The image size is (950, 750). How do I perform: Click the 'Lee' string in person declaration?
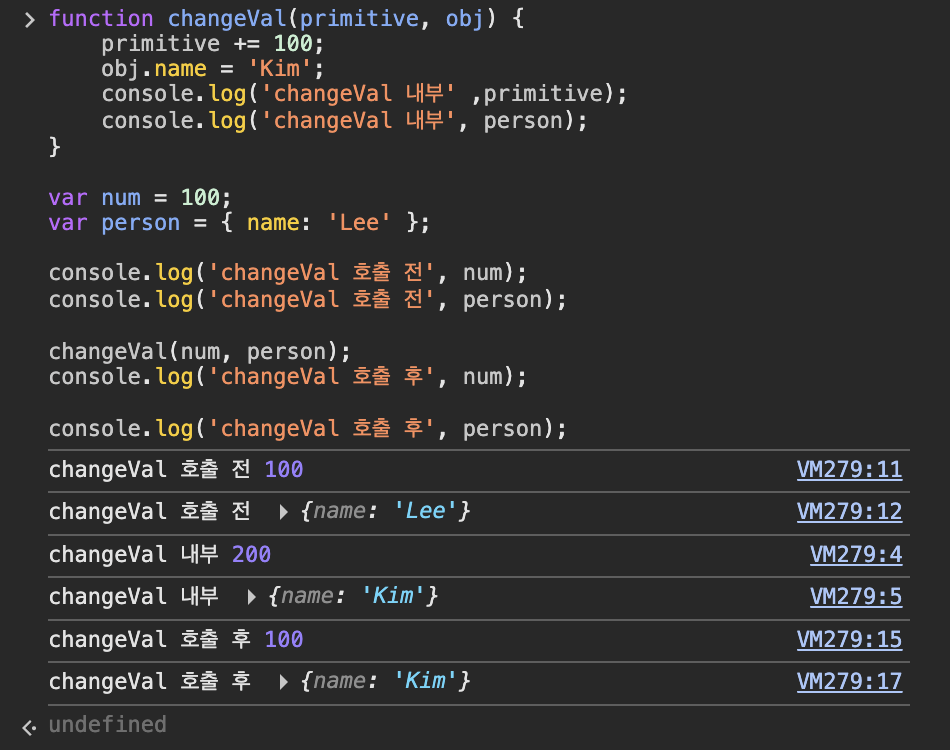point(360,223)
